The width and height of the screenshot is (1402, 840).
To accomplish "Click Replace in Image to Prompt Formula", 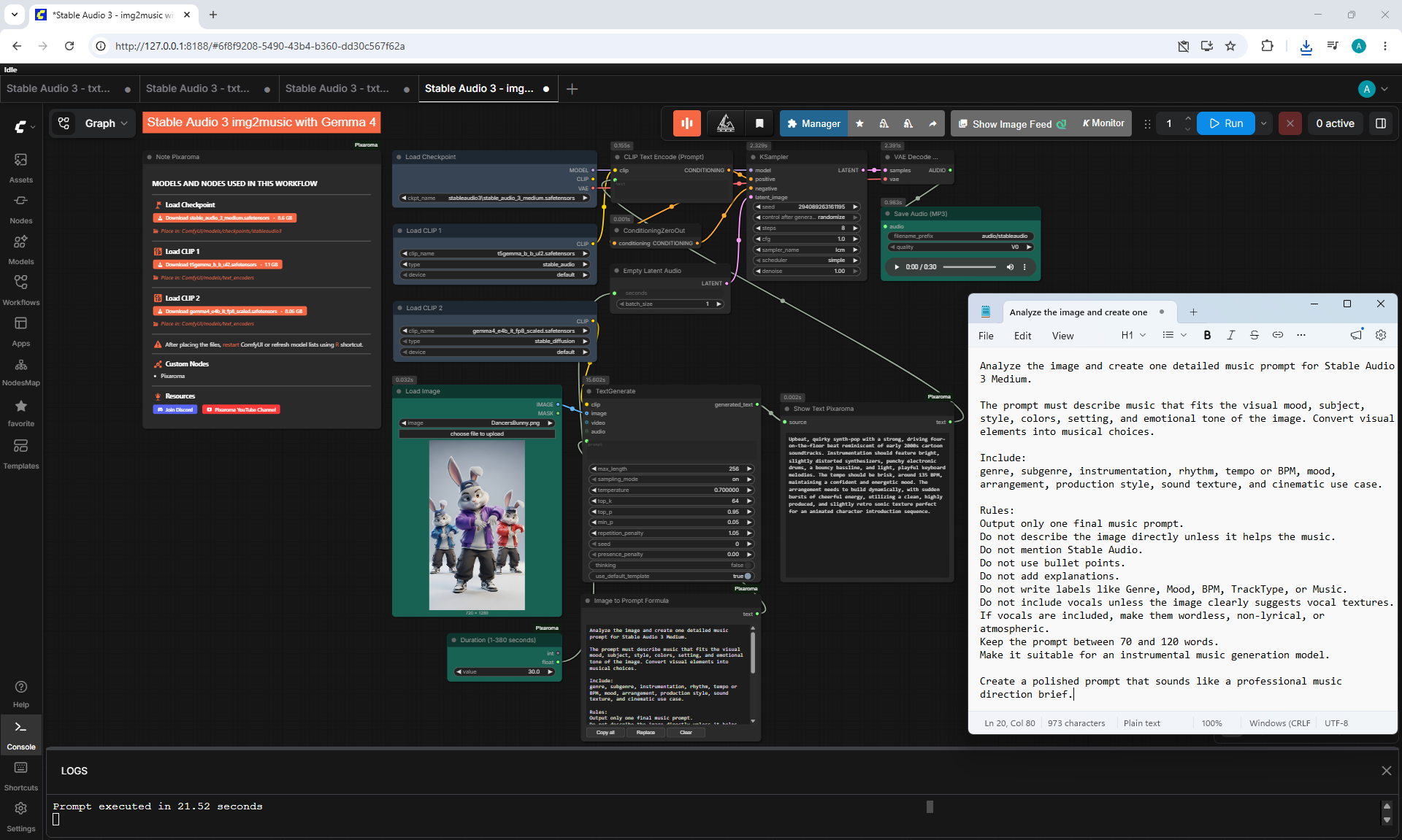I will point(646,732).
